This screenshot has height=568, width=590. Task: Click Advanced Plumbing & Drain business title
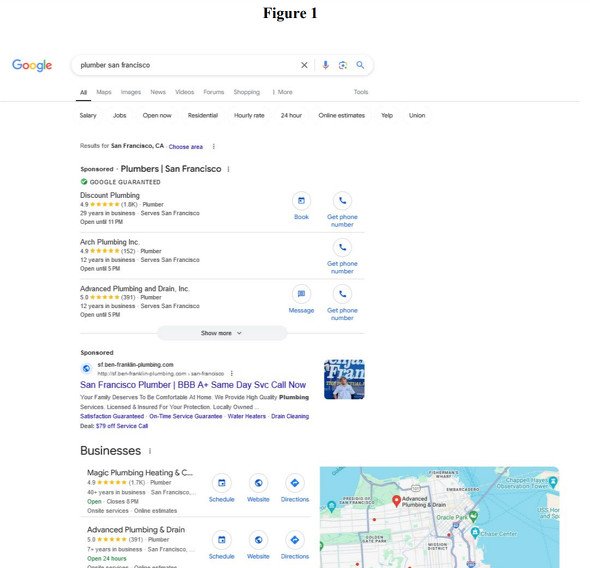[x=136, y=530]
